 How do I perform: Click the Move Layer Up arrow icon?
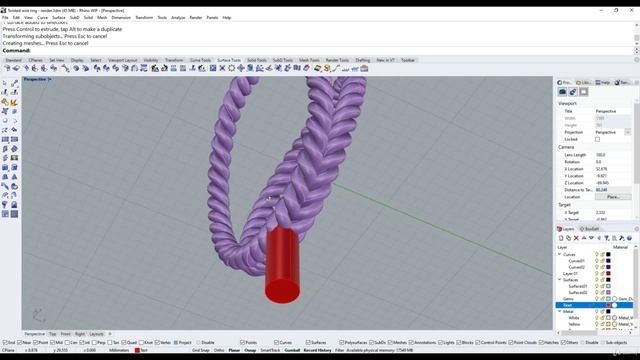tap(584, 238)
